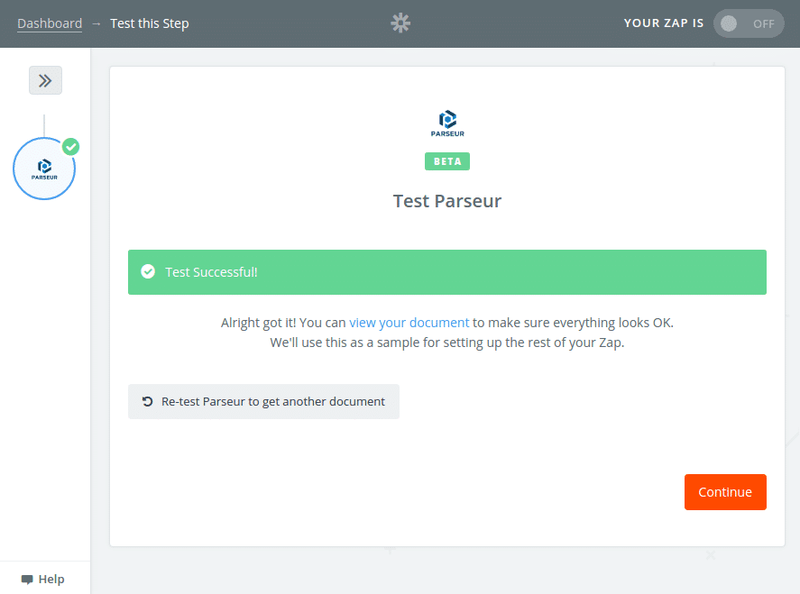This screenshot has width=800, height=594.
Task: Open Help from the bottom sidebar
Action: (43, 579)
